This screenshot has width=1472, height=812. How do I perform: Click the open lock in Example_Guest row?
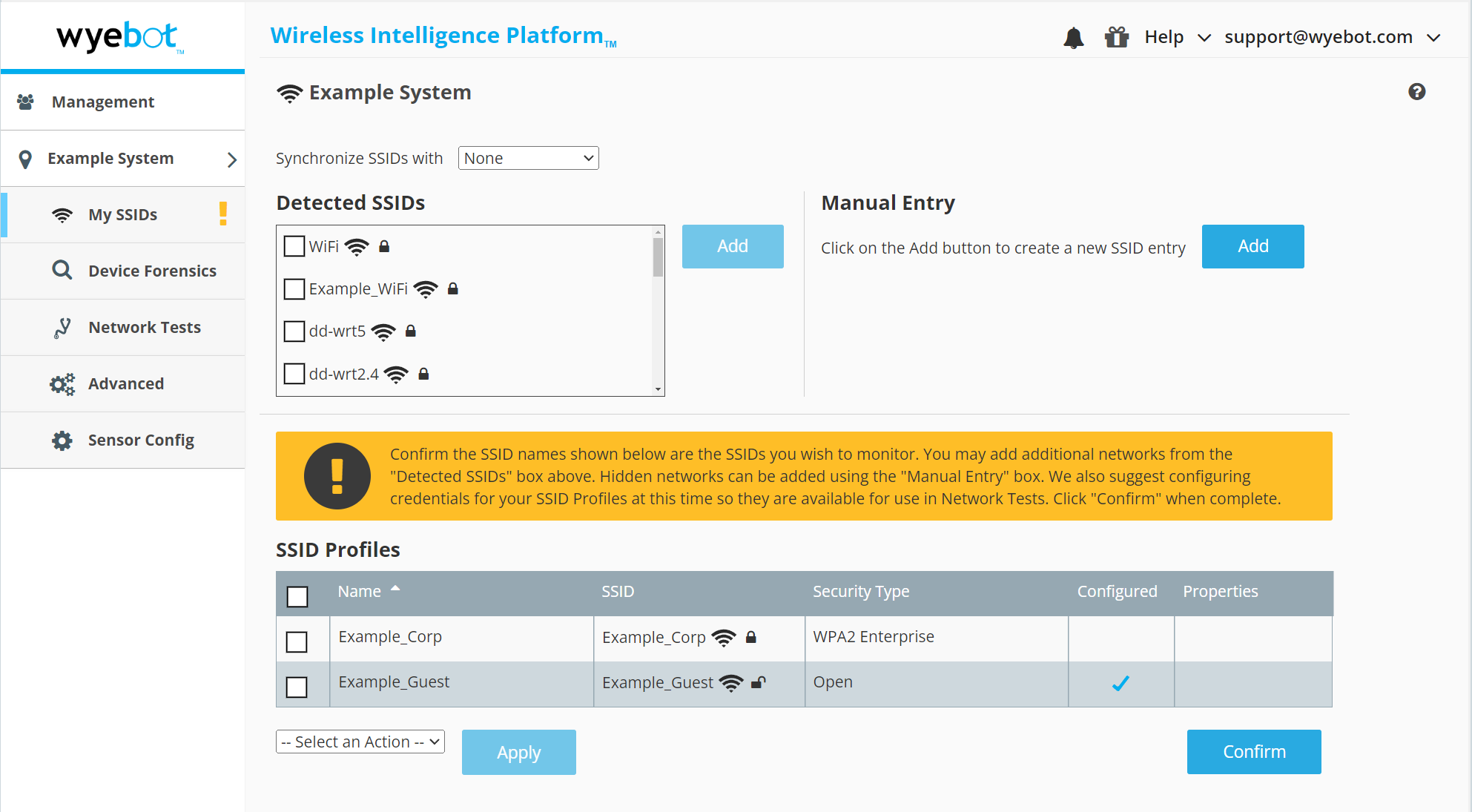759,682
